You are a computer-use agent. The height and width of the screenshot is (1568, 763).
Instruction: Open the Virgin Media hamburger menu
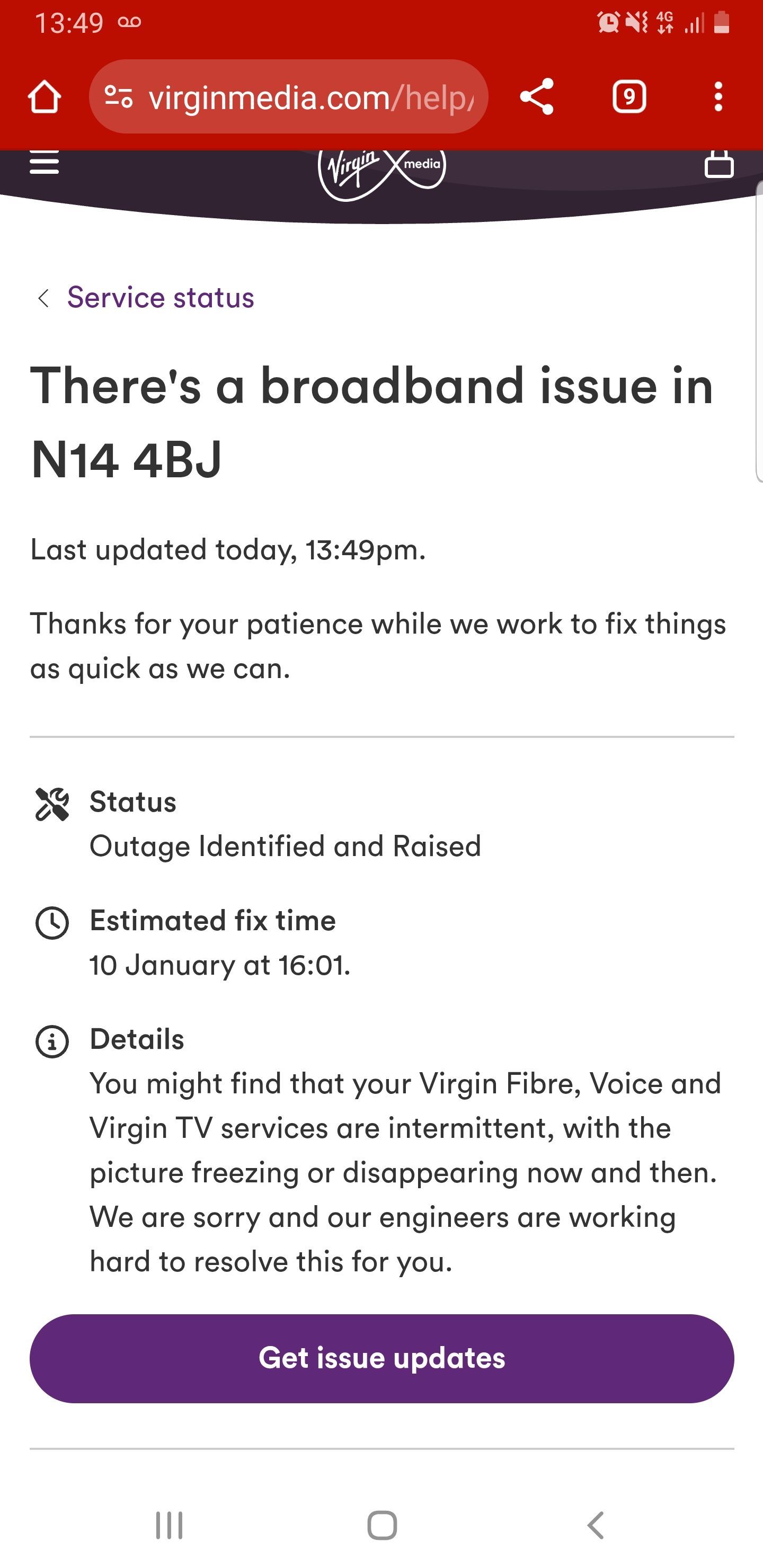tap(45, 162)
